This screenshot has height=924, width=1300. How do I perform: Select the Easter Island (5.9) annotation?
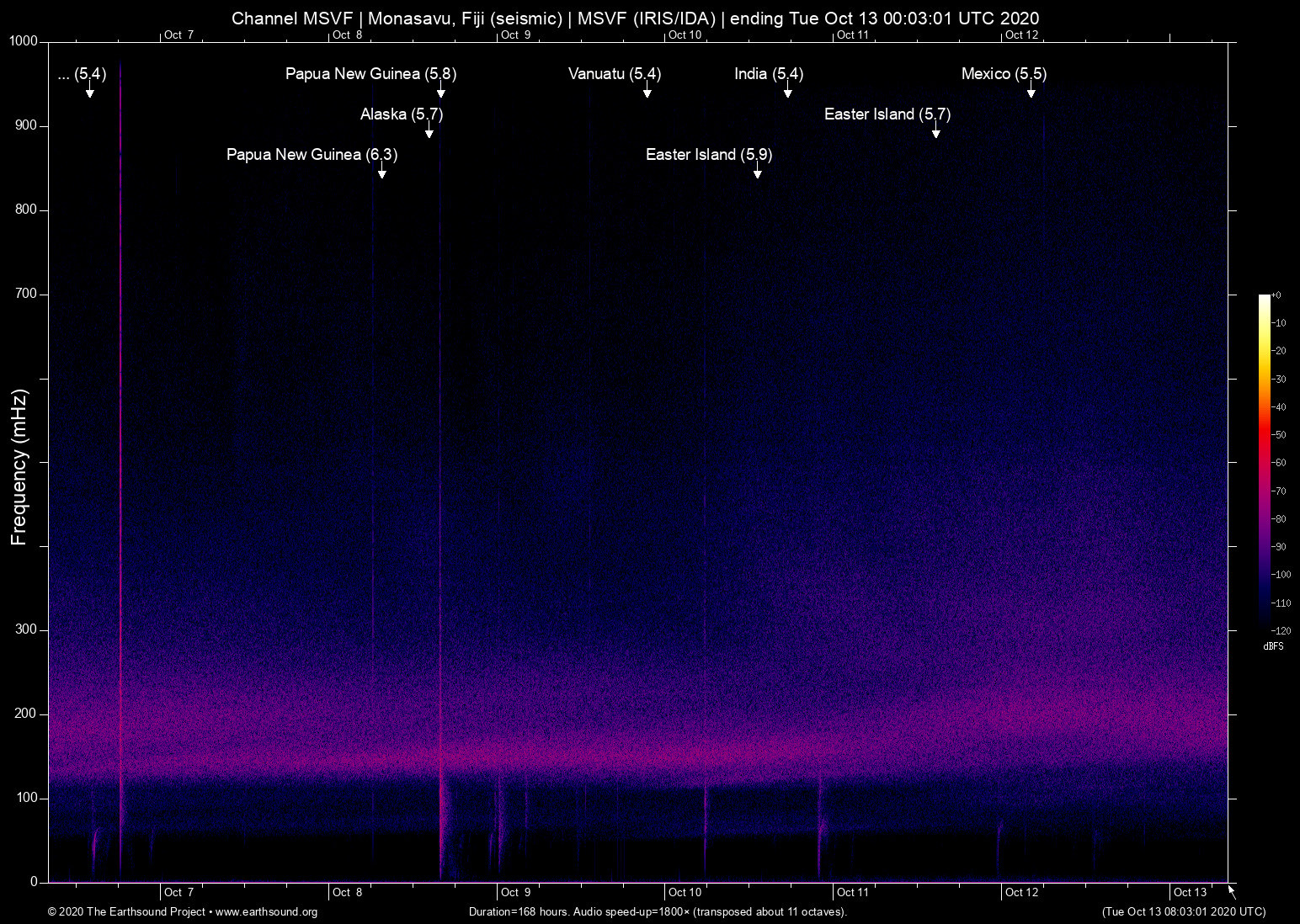[708, 155]
